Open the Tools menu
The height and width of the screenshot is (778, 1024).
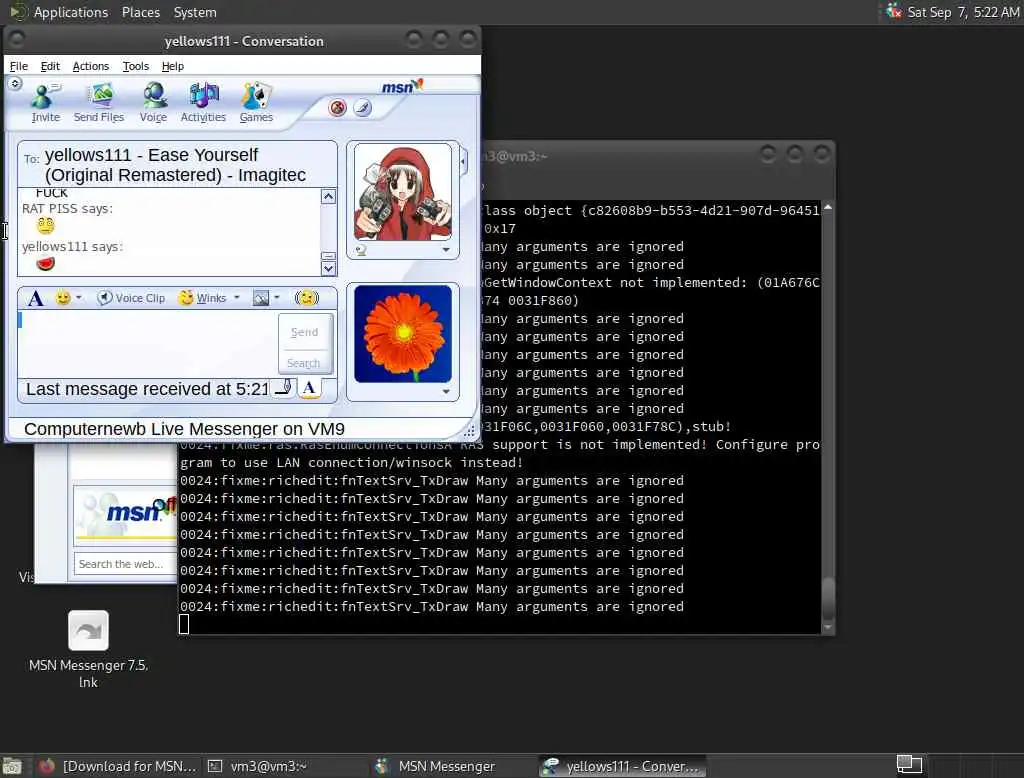click(136, 66)
